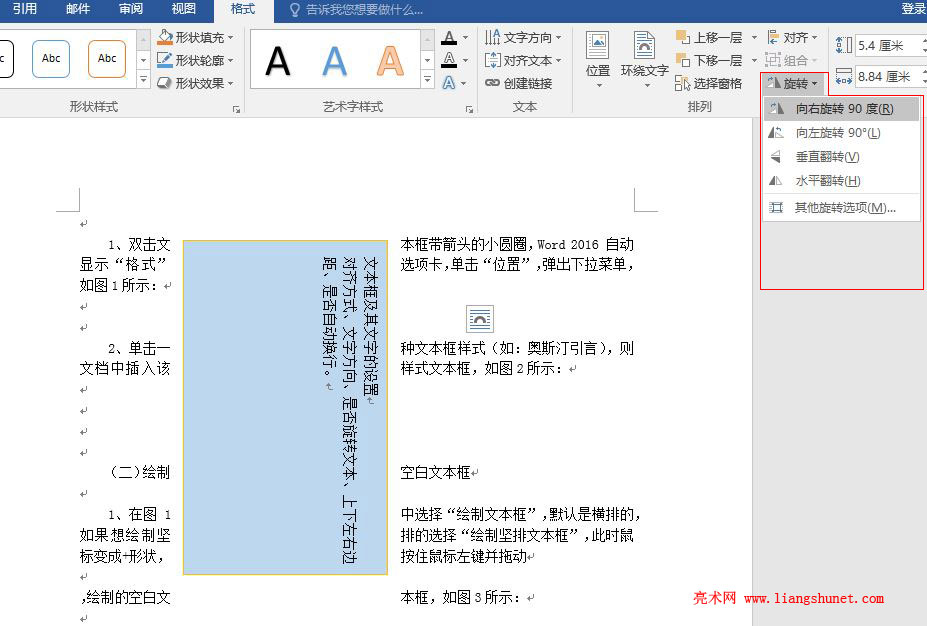The height and width of the screenshot is (626, 927).
Task: Click the shape effects icon
Action: tap(165, 83)
